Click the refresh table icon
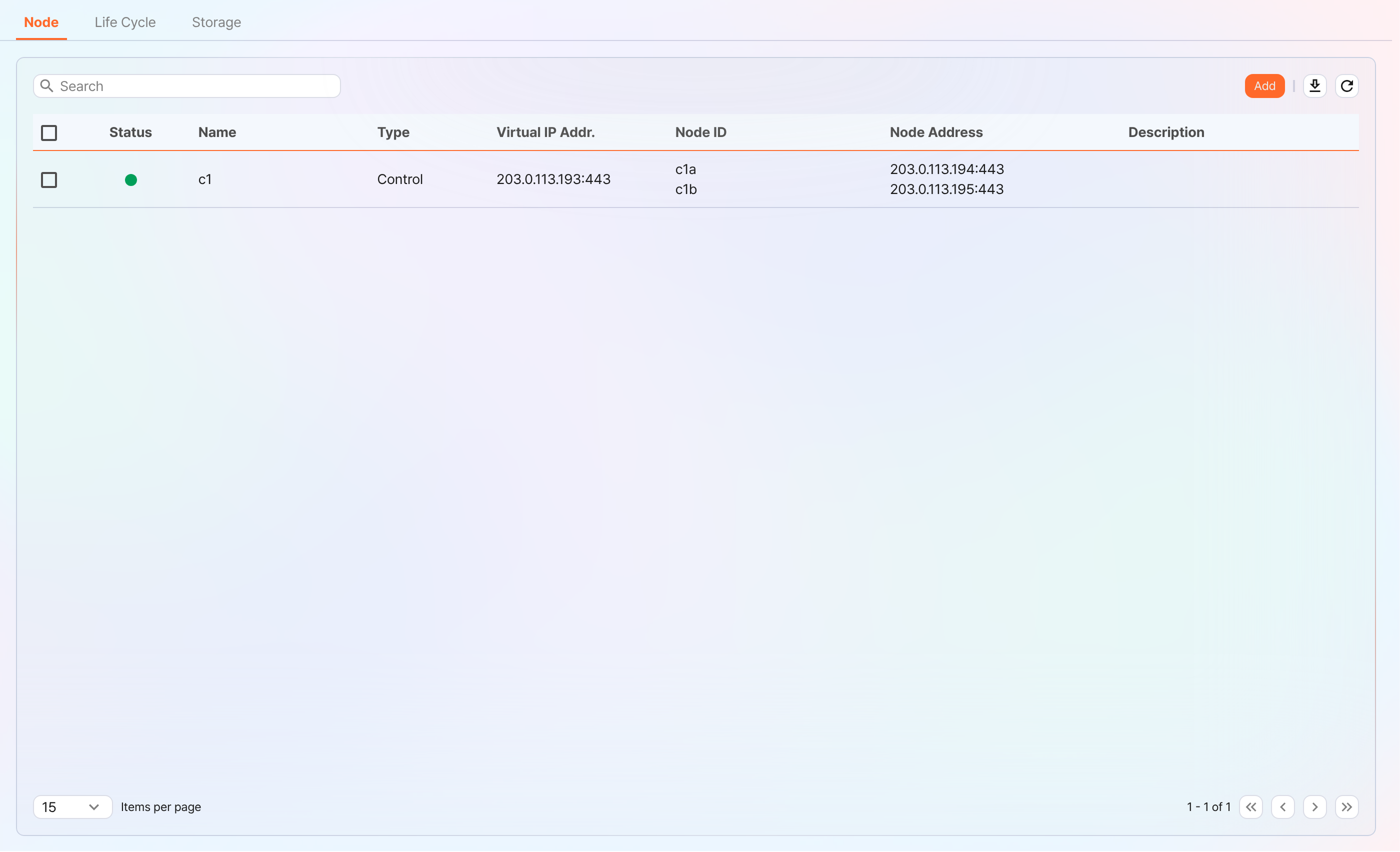Screen dimensions: 1400x852 click(1346, 86)
